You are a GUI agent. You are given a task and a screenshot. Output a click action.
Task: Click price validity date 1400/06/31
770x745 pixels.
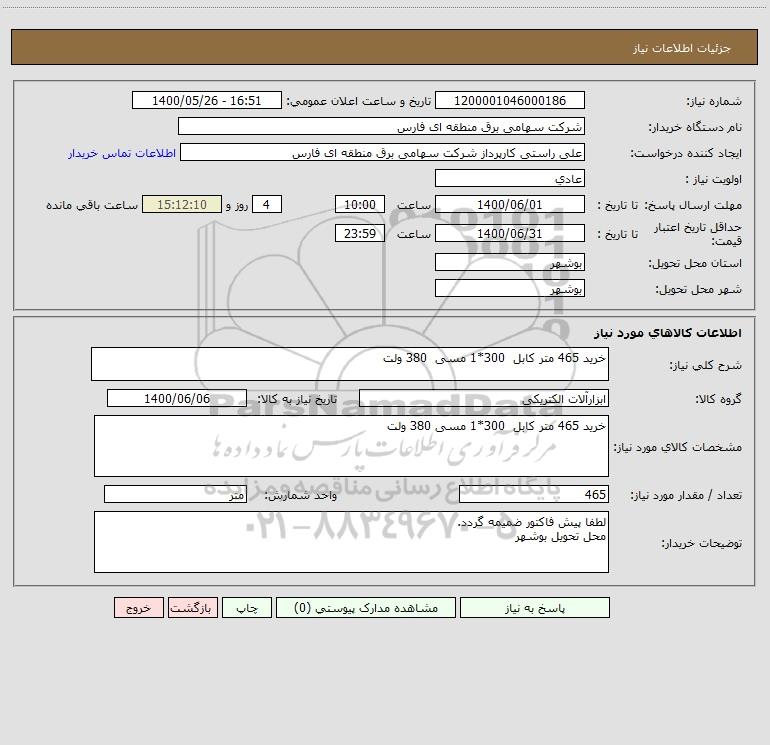click(x=510, y=233)
